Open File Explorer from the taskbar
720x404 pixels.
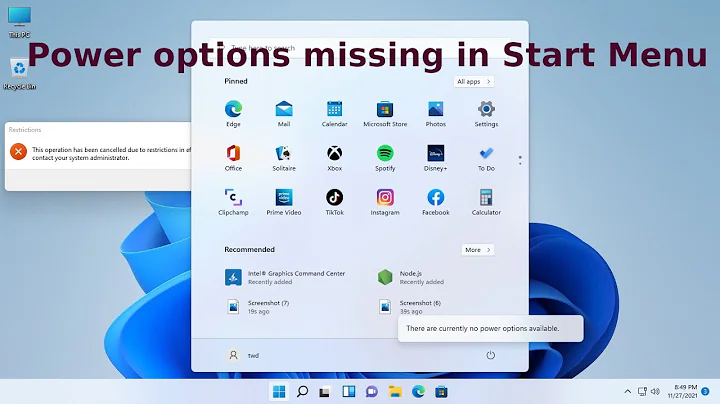pyautogui.click(x=395, y=392)
